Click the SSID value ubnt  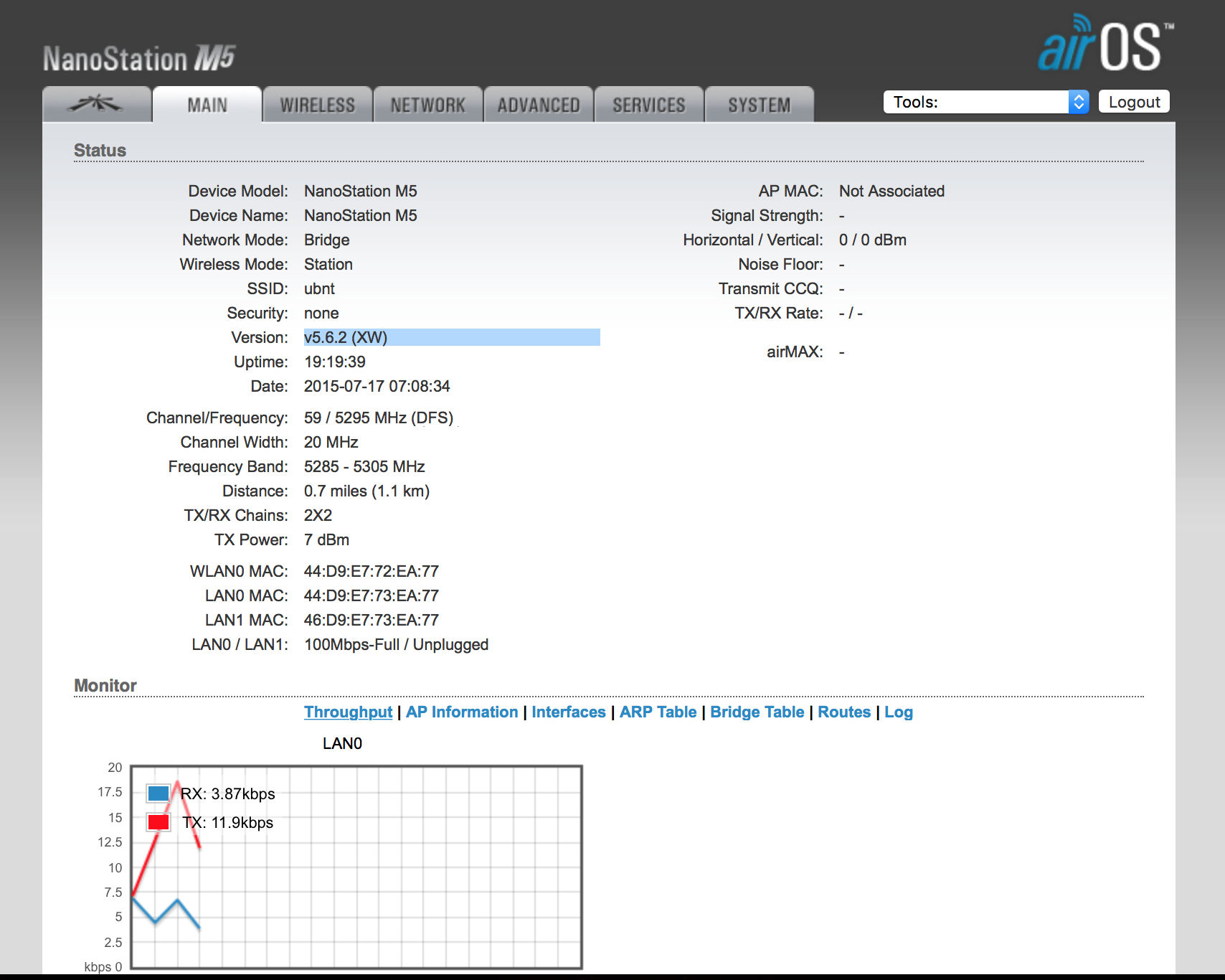pyautogui.click(x=319, y=288)
